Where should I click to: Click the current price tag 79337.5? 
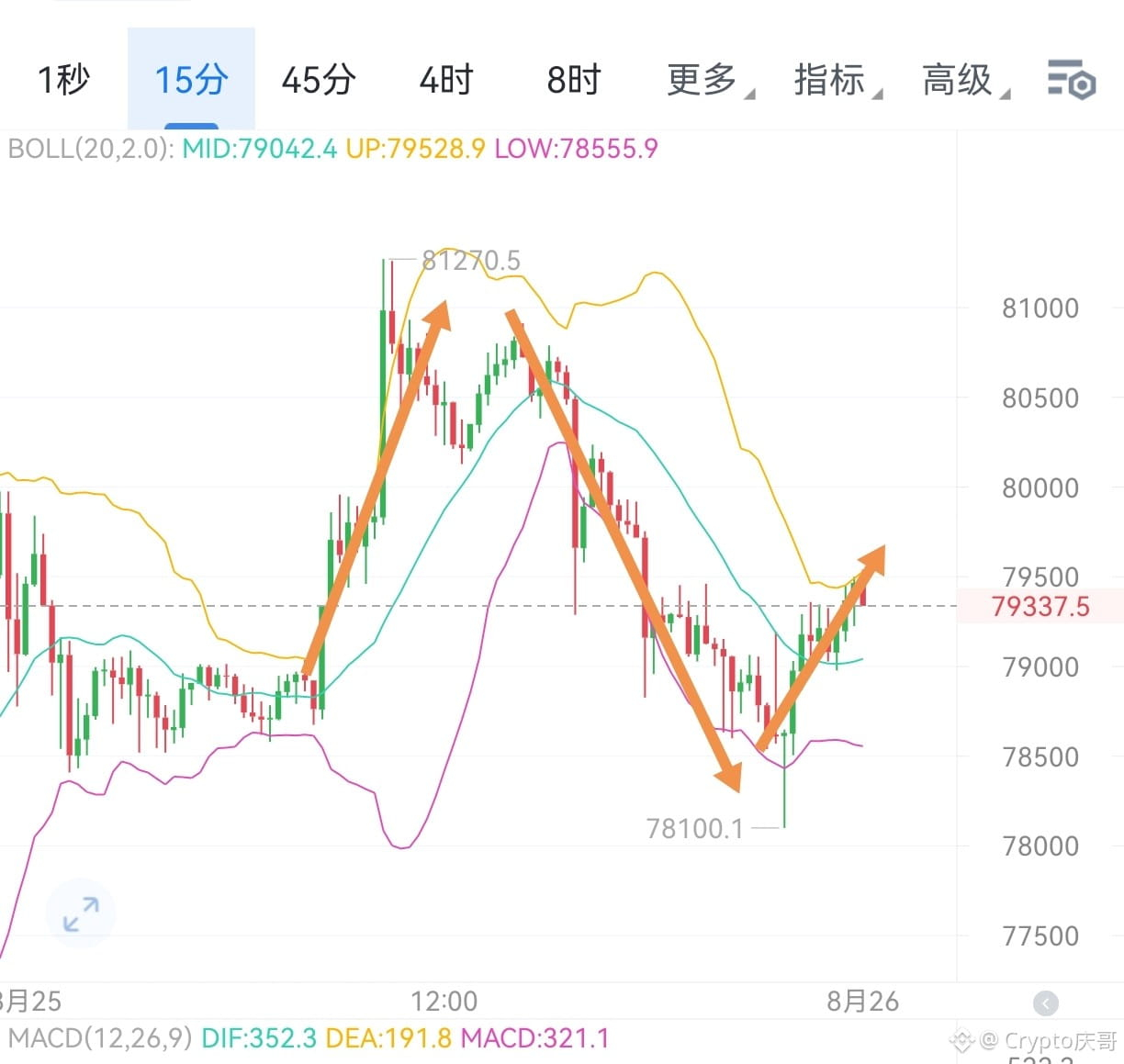tap(1040, 606)
